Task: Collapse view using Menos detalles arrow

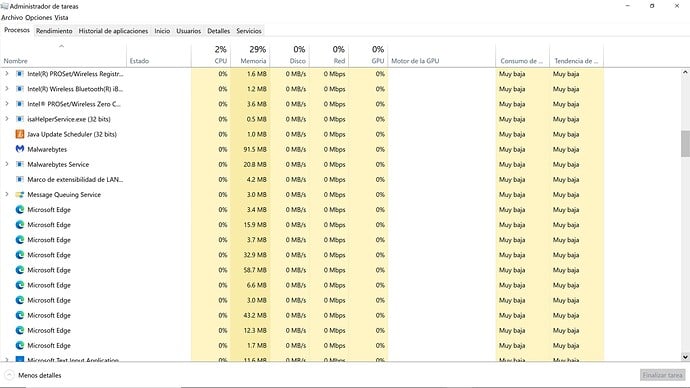Action: 9,375
